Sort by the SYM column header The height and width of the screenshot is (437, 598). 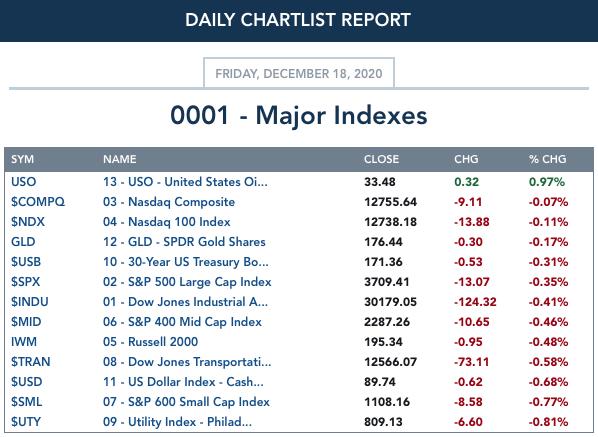tap(22, 159)
